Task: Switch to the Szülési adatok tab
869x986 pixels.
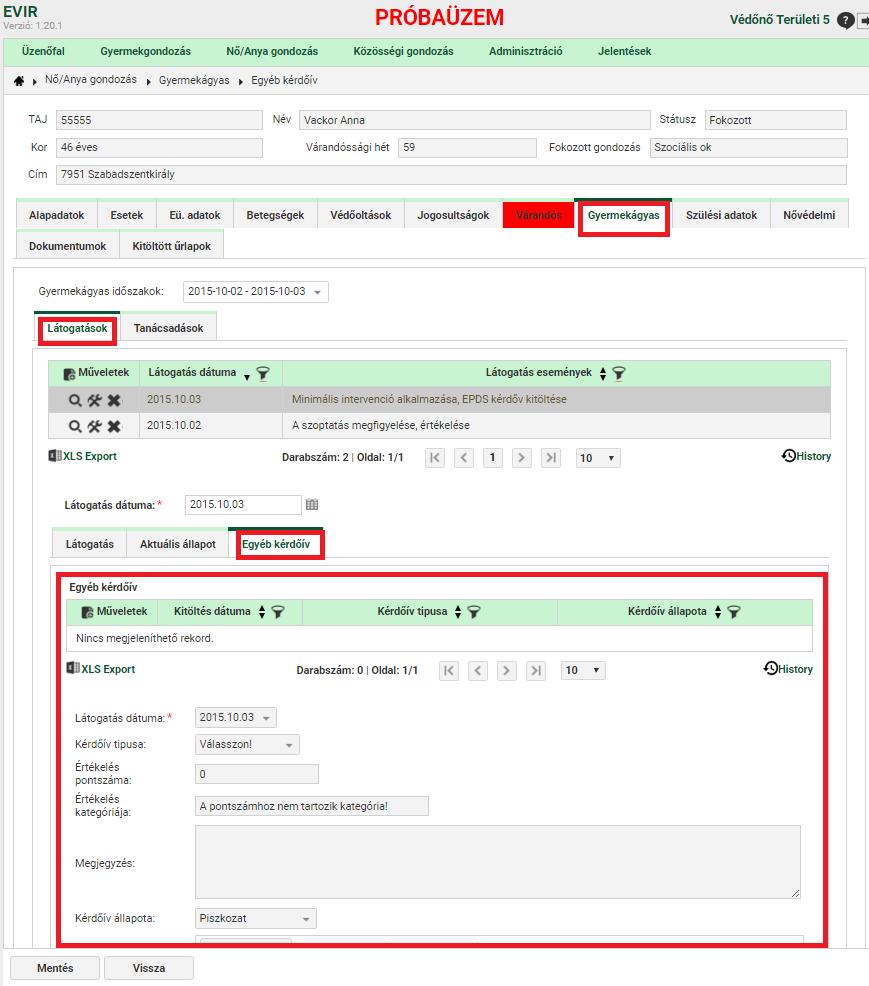Action: pyautogui.click(x=721, y=215)
